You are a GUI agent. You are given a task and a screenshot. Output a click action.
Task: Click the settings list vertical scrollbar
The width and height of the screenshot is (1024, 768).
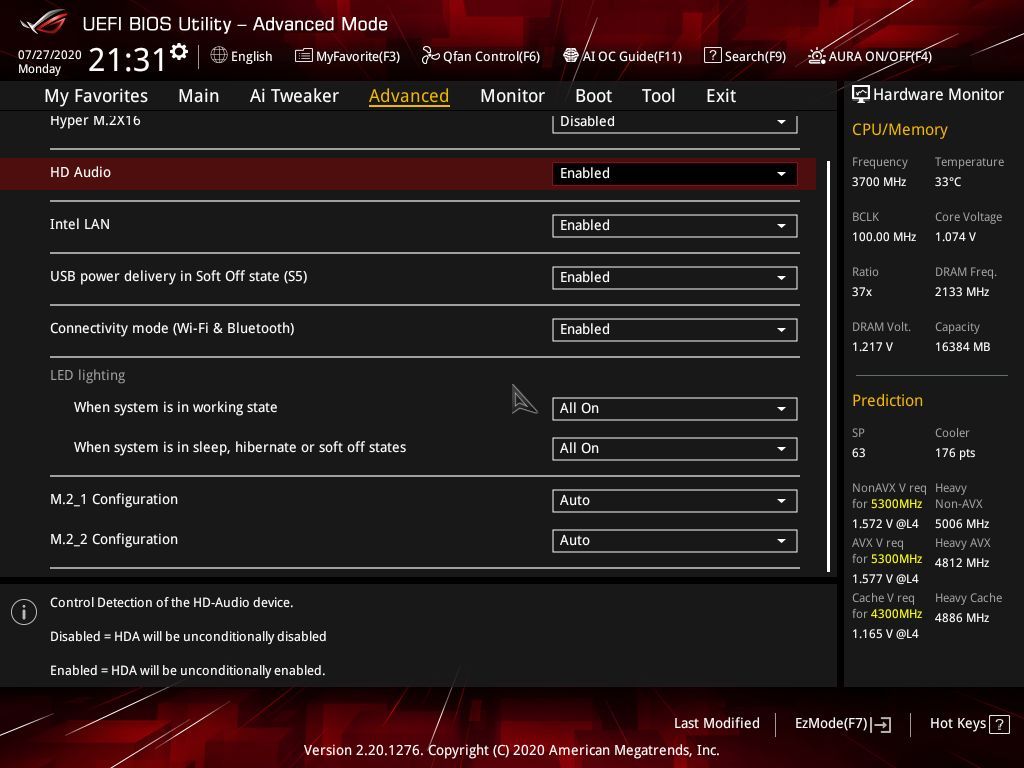pyautogui.click(x=829, y=366)
